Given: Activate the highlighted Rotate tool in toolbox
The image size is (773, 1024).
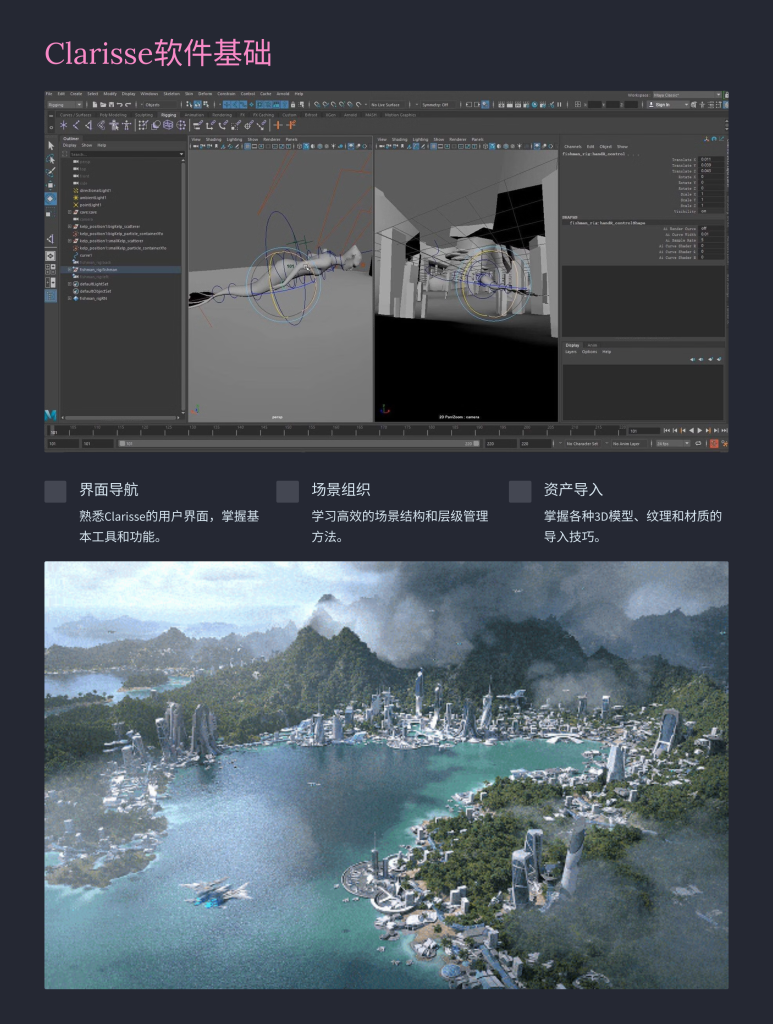Looking at the screenshot, I should 51,199.
